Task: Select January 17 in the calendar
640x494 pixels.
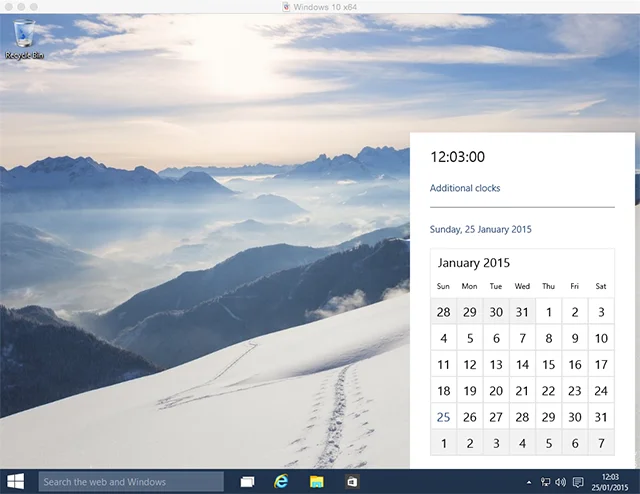Action: [601, 365]
